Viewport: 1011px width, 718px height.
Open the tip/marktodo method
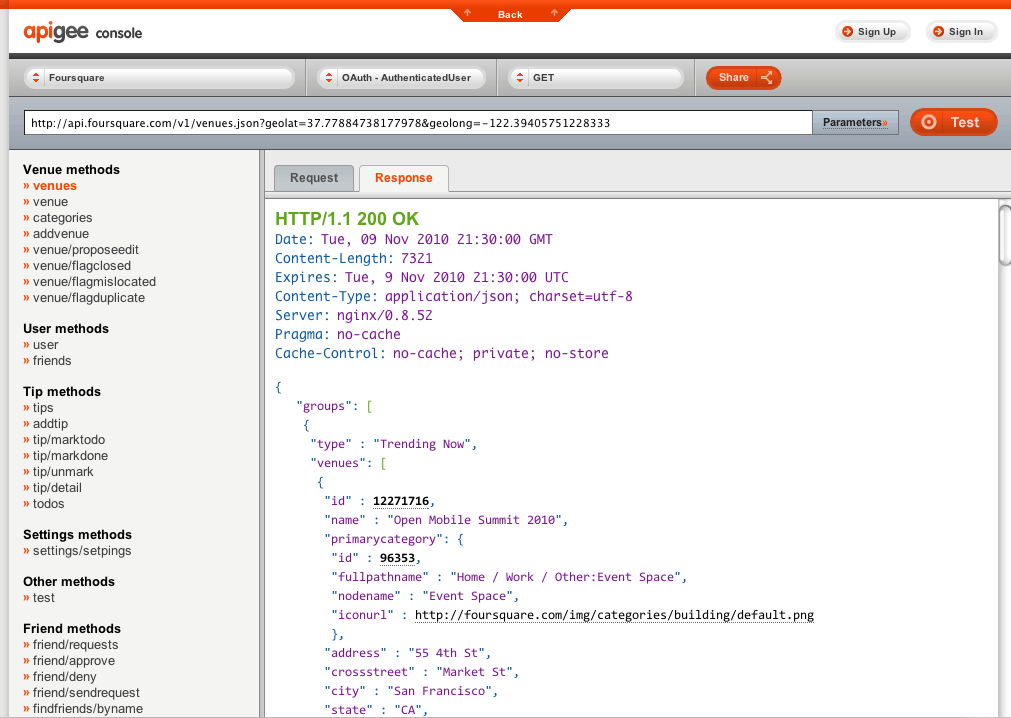pos(69,440)
